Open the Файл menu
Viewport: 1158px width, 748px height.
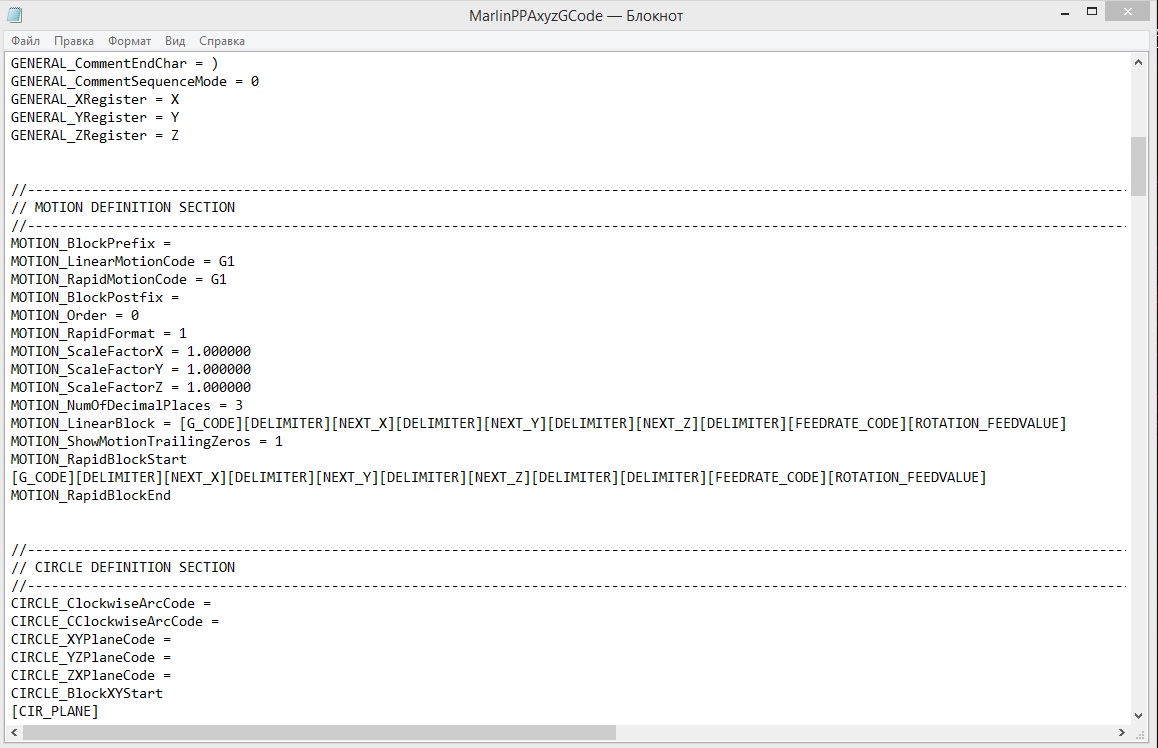[25, 41]
